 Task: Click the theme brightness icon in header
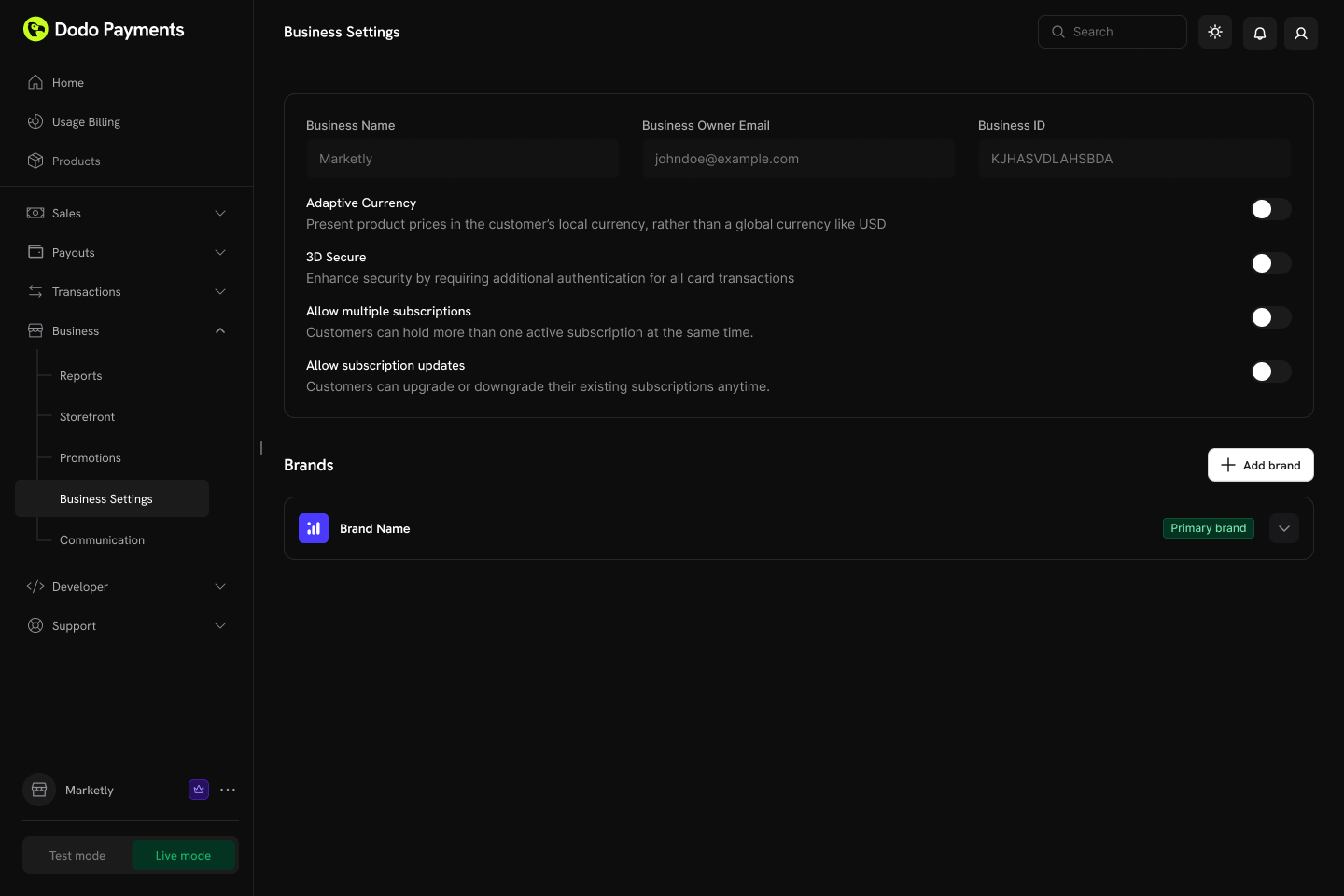pyautogui.click(x=1215, y=31)
